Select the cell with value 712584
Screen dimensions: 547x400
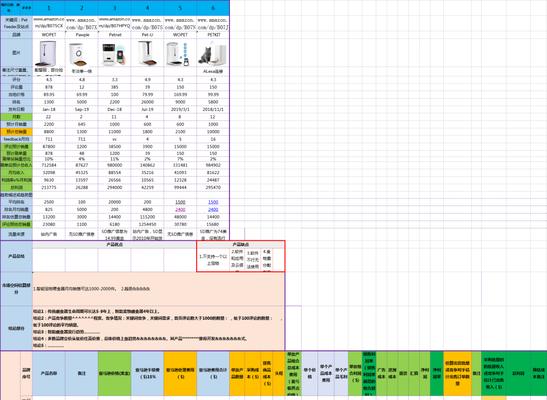pos(48,165)
